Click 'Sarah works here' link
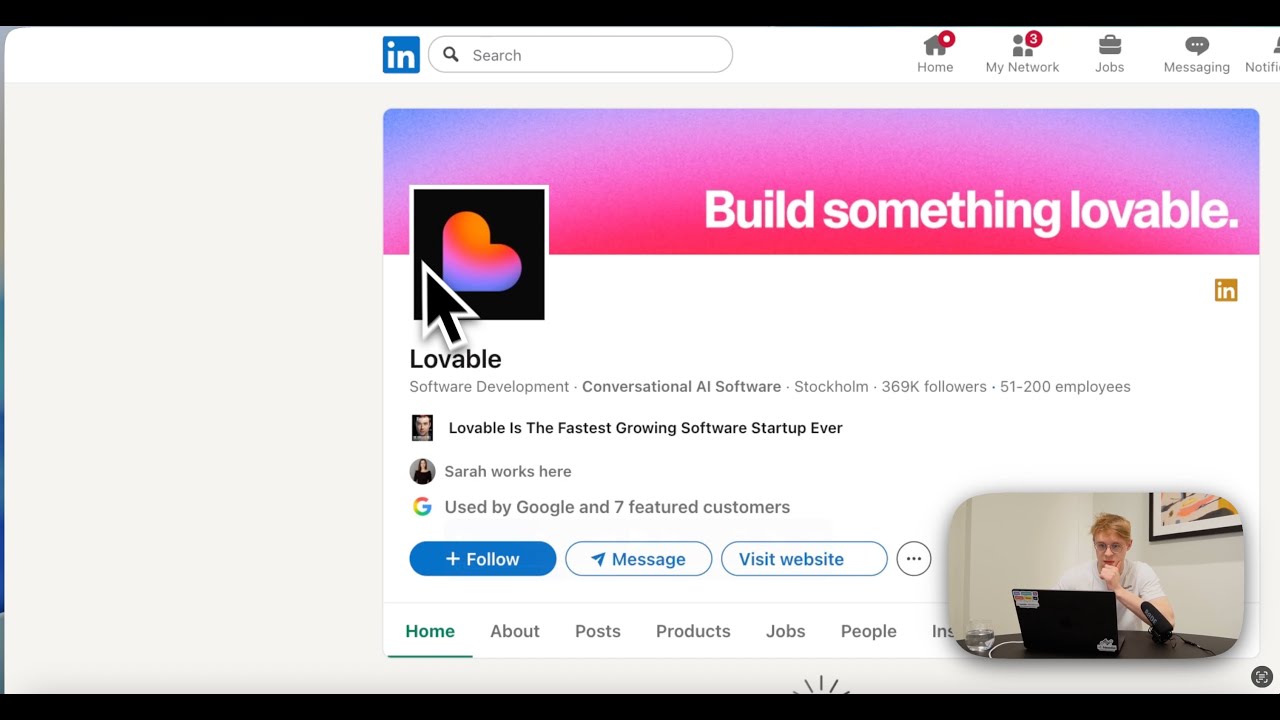Image resolution: width=1280 pixels, height=720 pixels. (x=508, y=471)
